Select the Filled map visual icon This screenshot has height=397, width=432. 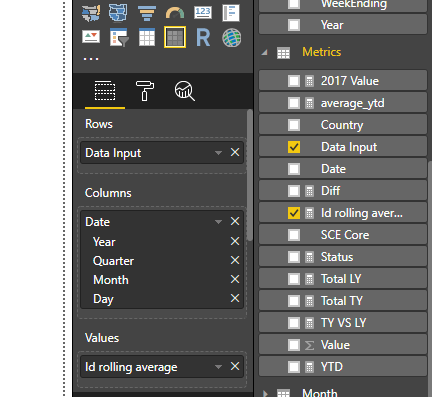(91, 13)
